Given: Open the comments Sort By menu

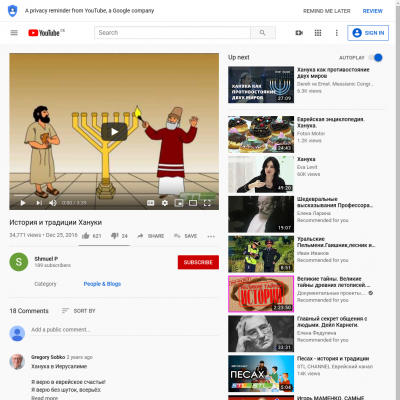Looking at the screenshot, I should click(78, 311).
